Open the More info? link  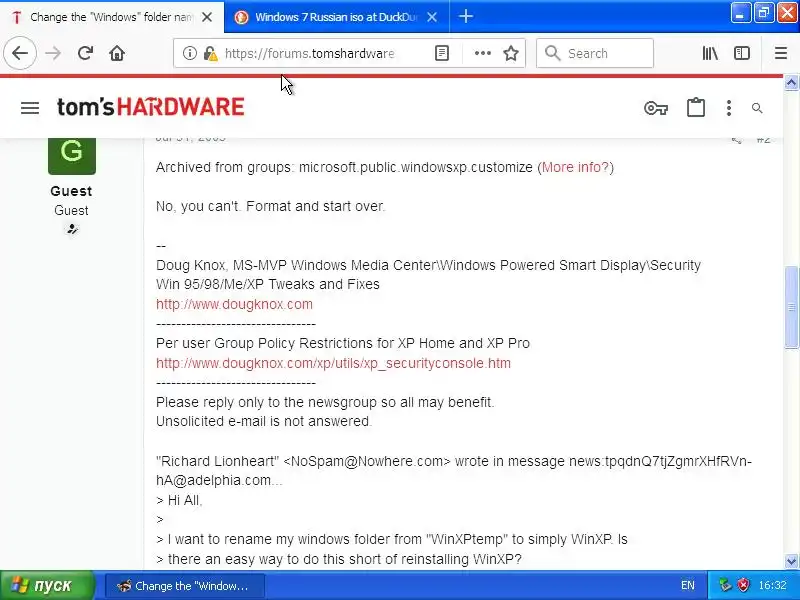click(x=576, y=167)
